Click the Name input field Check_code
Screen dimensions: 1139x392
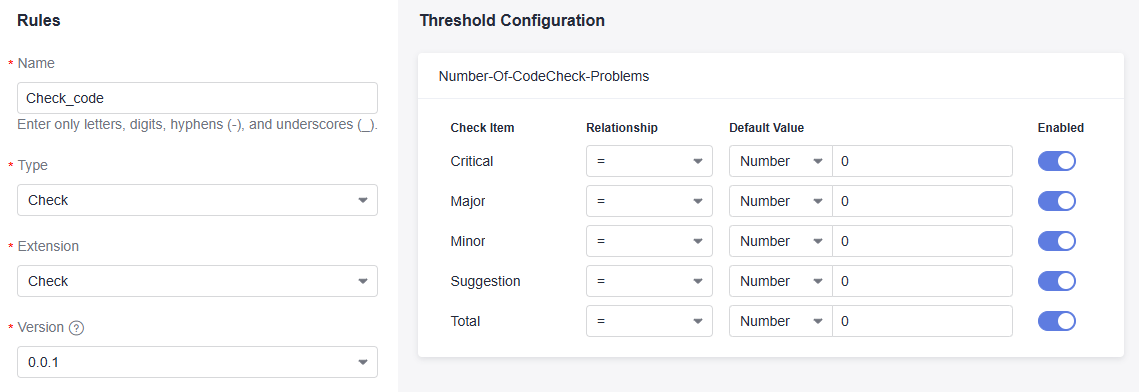(198, 98)
